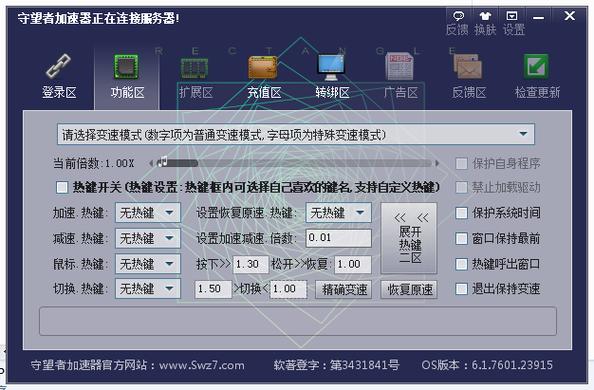Open the 设置 icon in title bar
594x390 pixels.
(x=512, y=16)
